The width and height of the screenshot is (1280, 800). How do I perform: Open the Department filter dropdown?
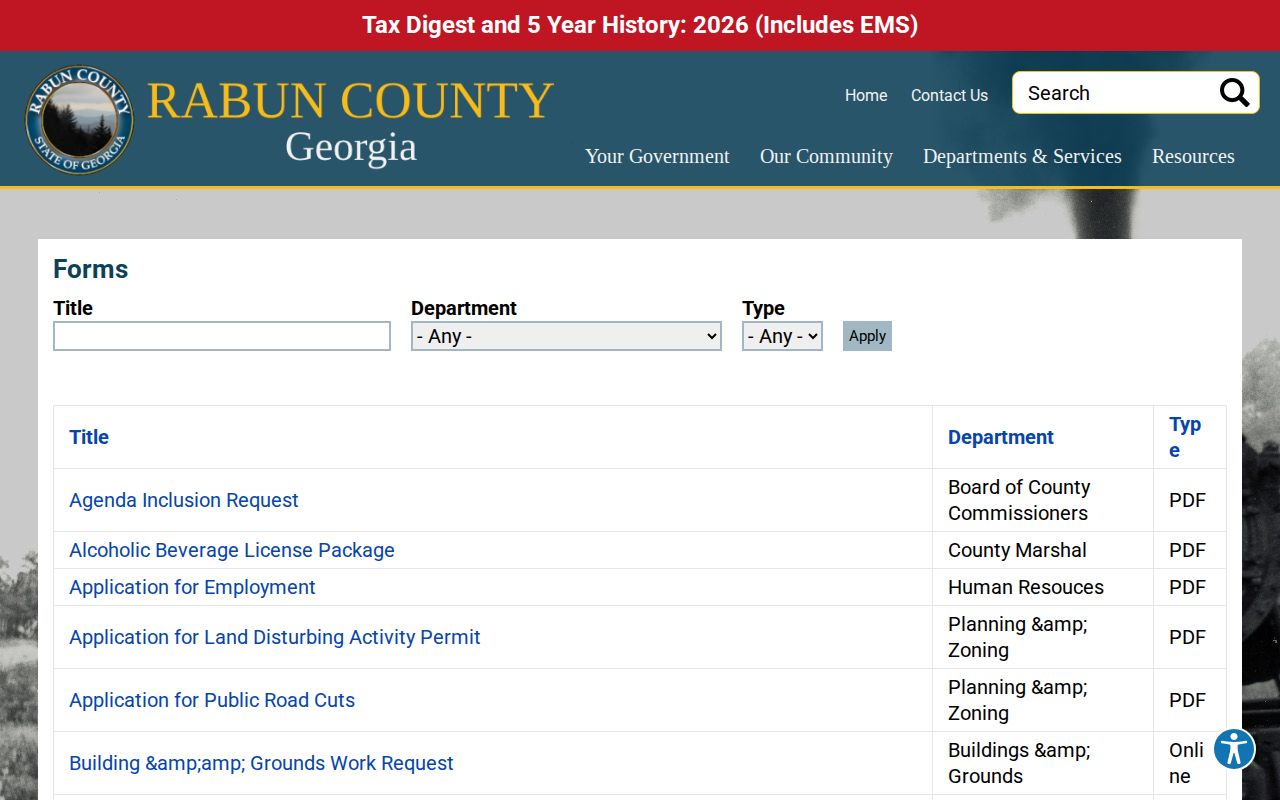click(566, 336)
